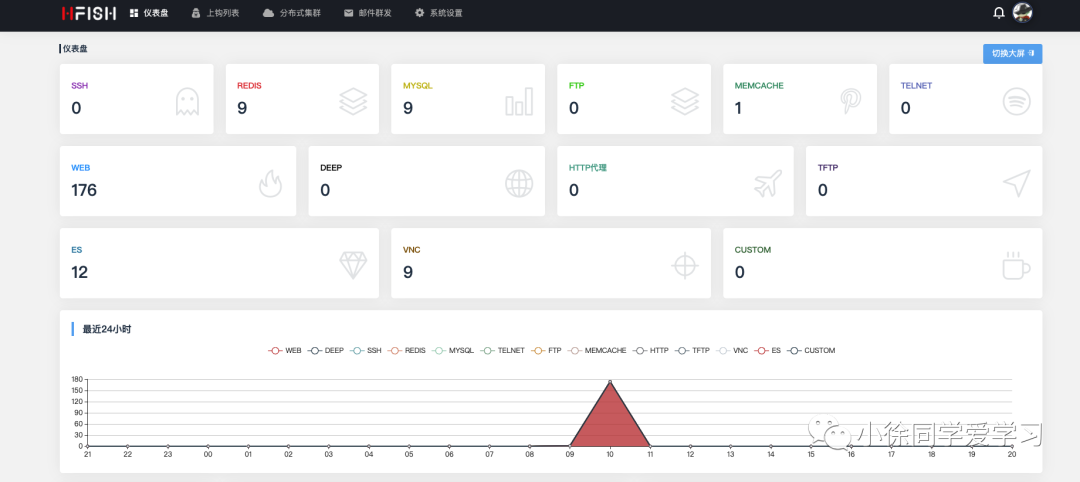
Task: Toggle the CUSTOM series in chart legend
Action: (x=811, y=350)
